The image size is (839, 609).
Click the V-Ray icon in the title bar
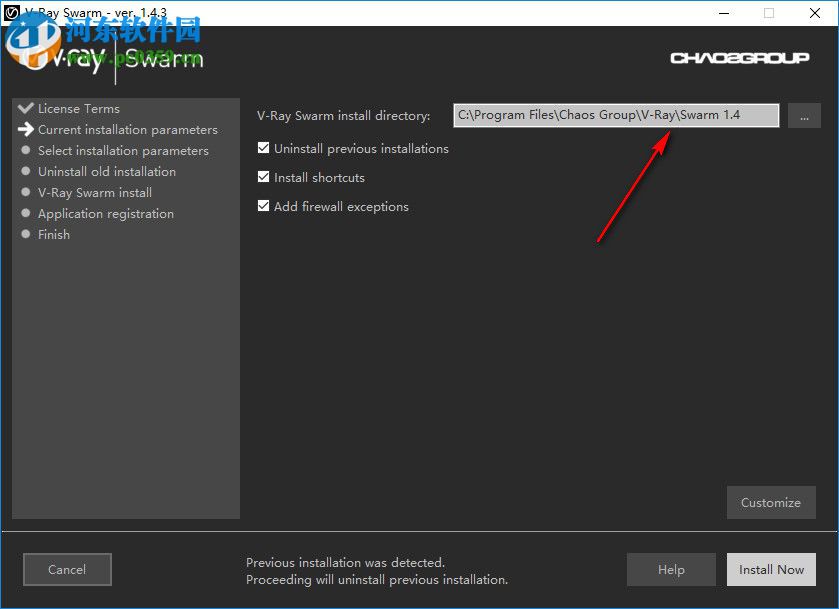click(10, 12)
